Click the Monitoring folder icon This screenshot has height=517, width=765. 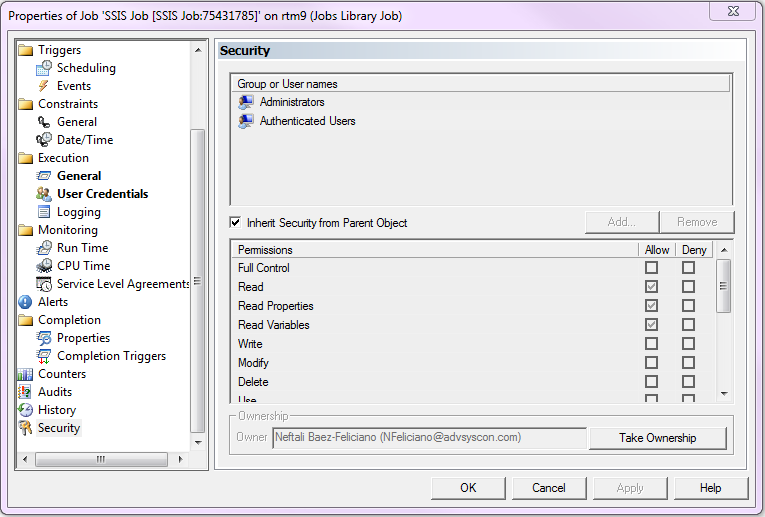25,230
